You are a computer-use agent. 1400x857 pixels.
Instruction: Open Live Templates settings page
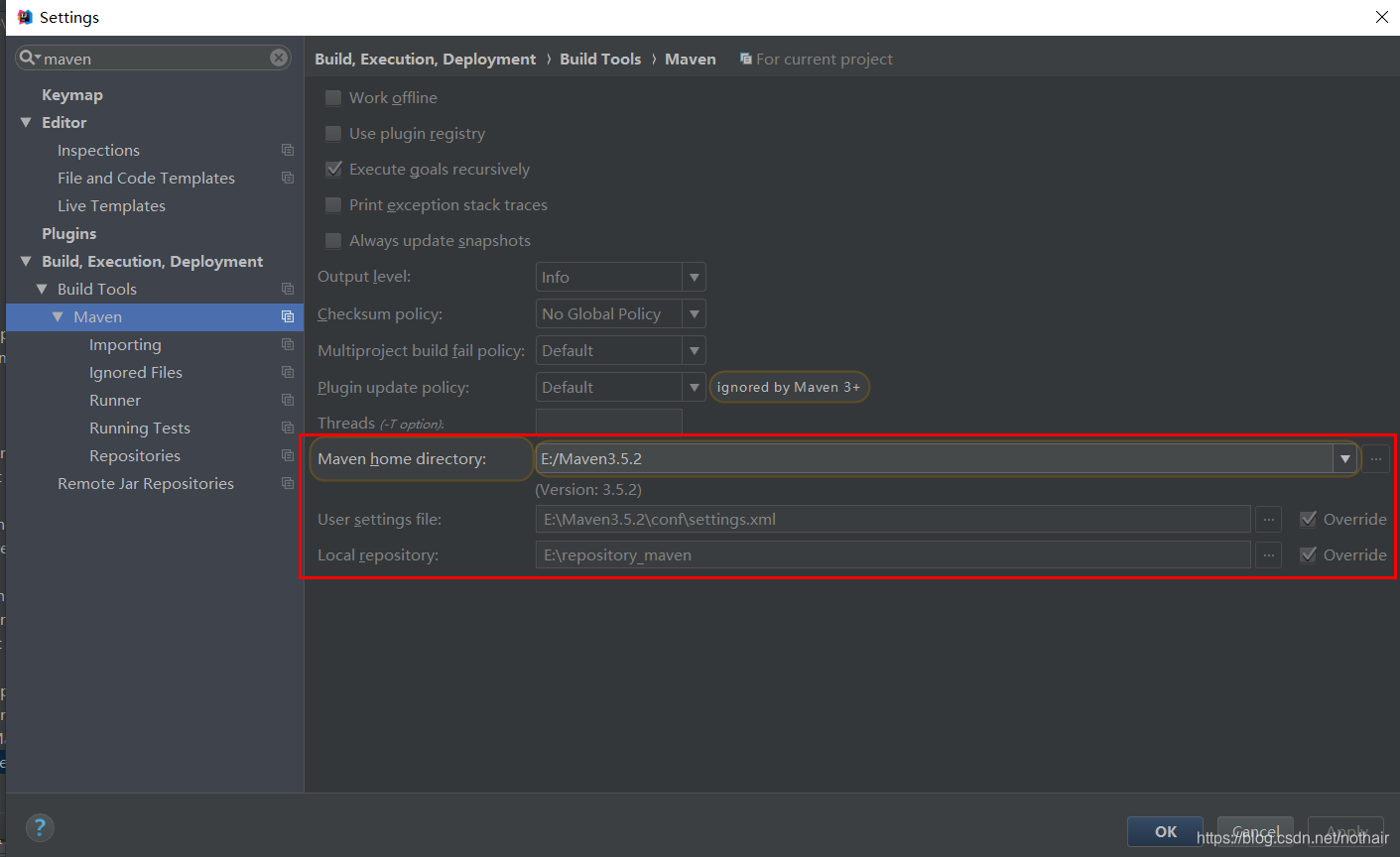(x=111, y=205)
